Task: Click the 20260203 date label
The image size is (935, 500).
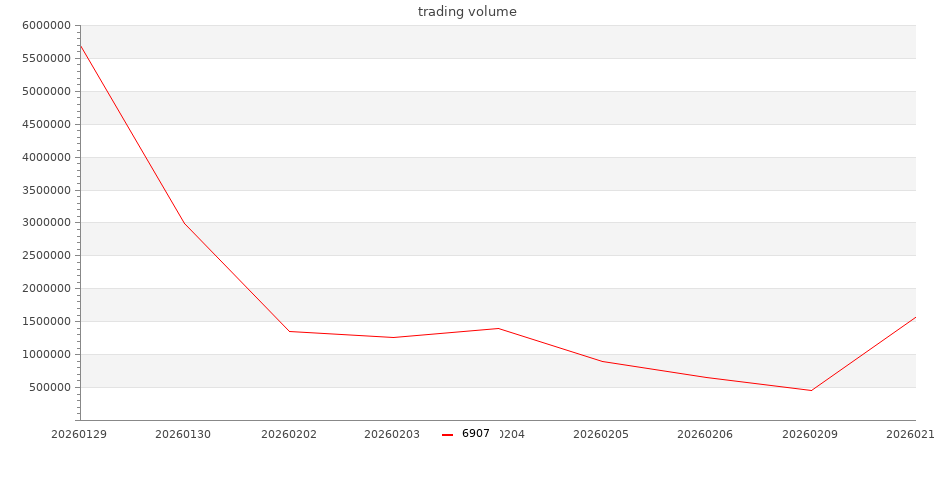Action: pos(392,434)
